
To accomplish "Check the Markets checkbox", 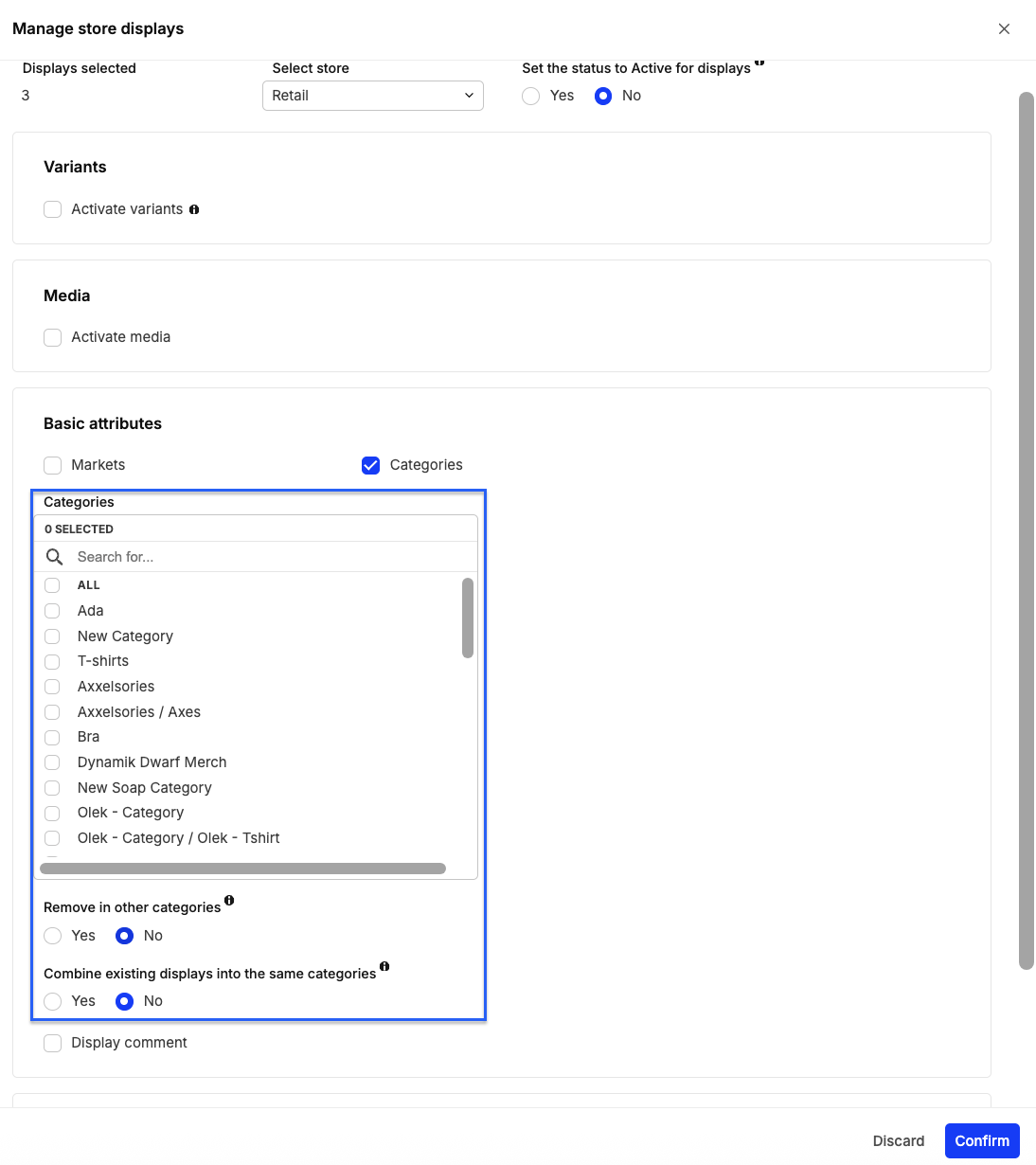I will tap(53, 465).
